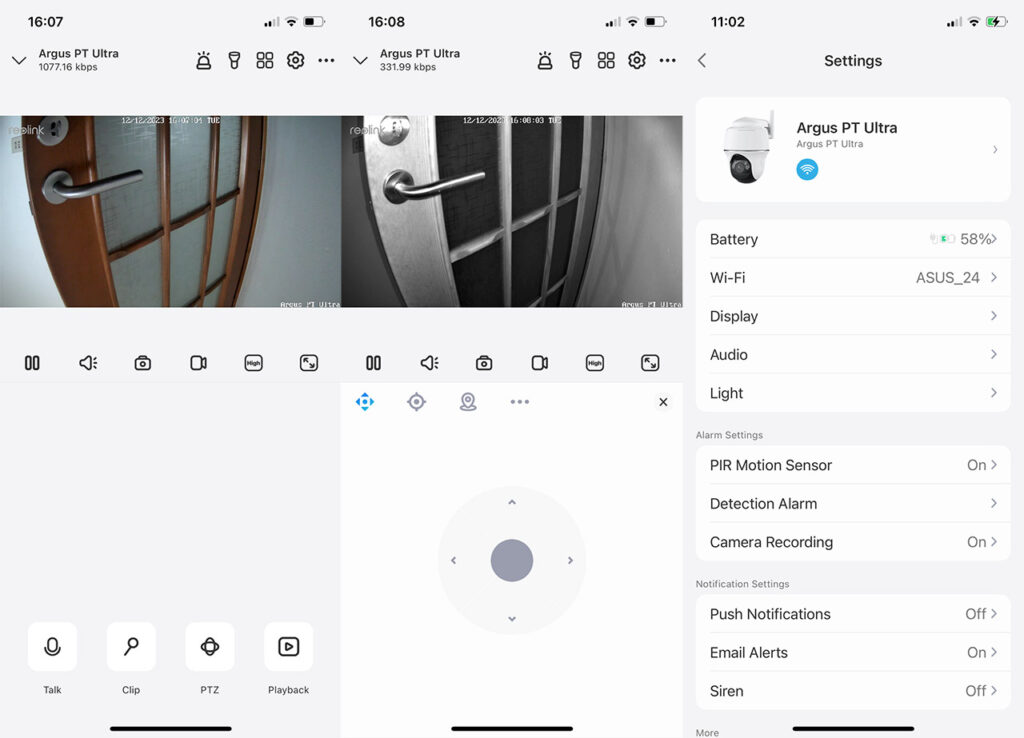The image size is (1024, 738).
Task: Open the Wi-Fi ASUS_24 row
Action: [x=854, y=278]
